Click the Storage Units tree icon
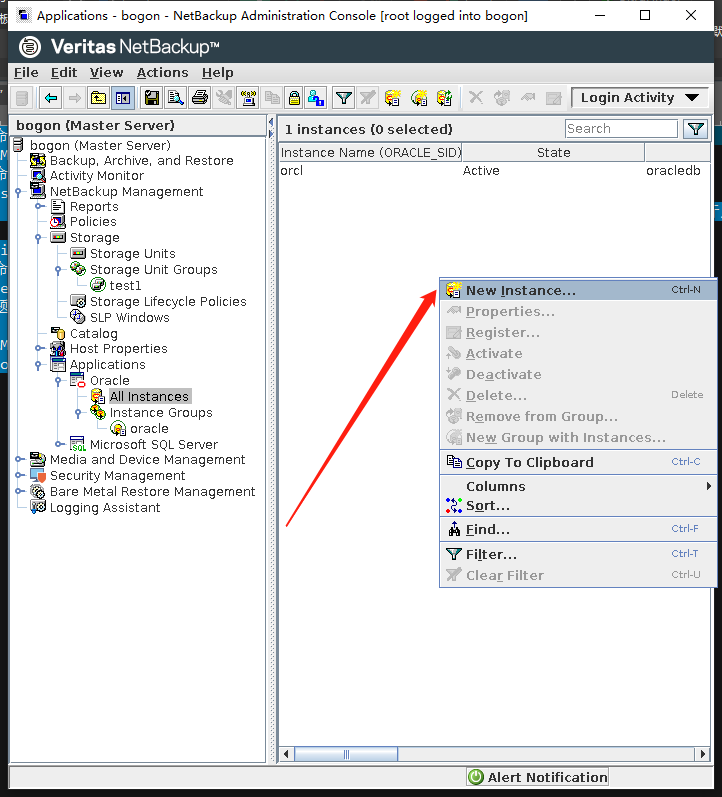The width and height of the screenshot is (722, 797). pyautogui.click(x=78, y=253)
